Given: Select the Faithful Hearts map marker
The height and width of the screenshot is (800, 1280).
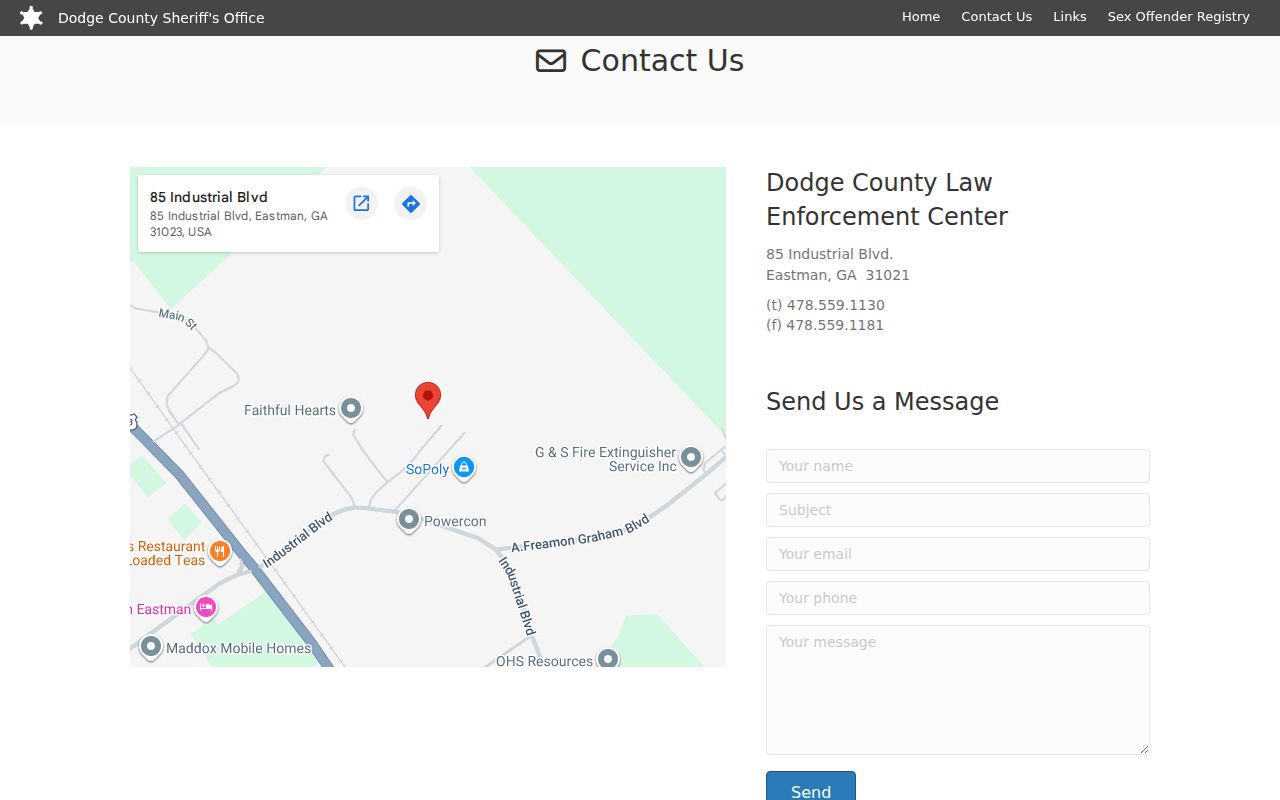Looking at the screenshot, I should [351, 409].
